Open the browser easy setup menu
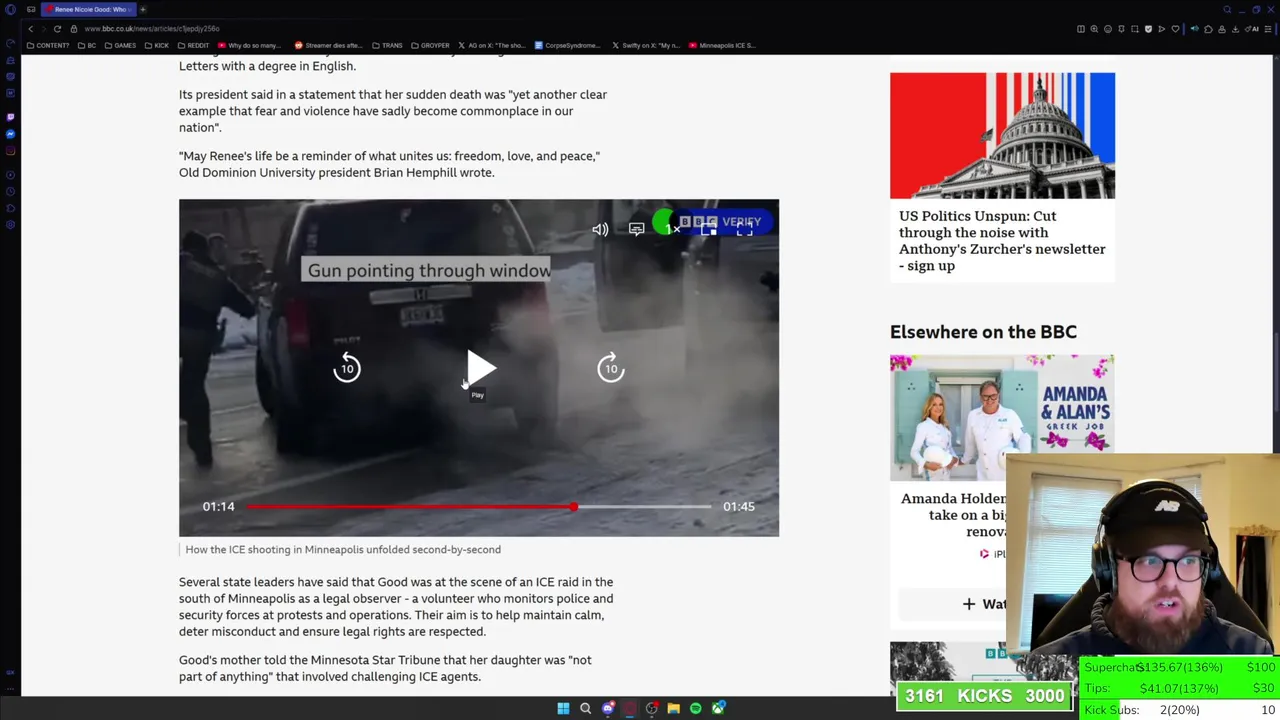Viewport: 1280px width, 720px height. 1268,29
